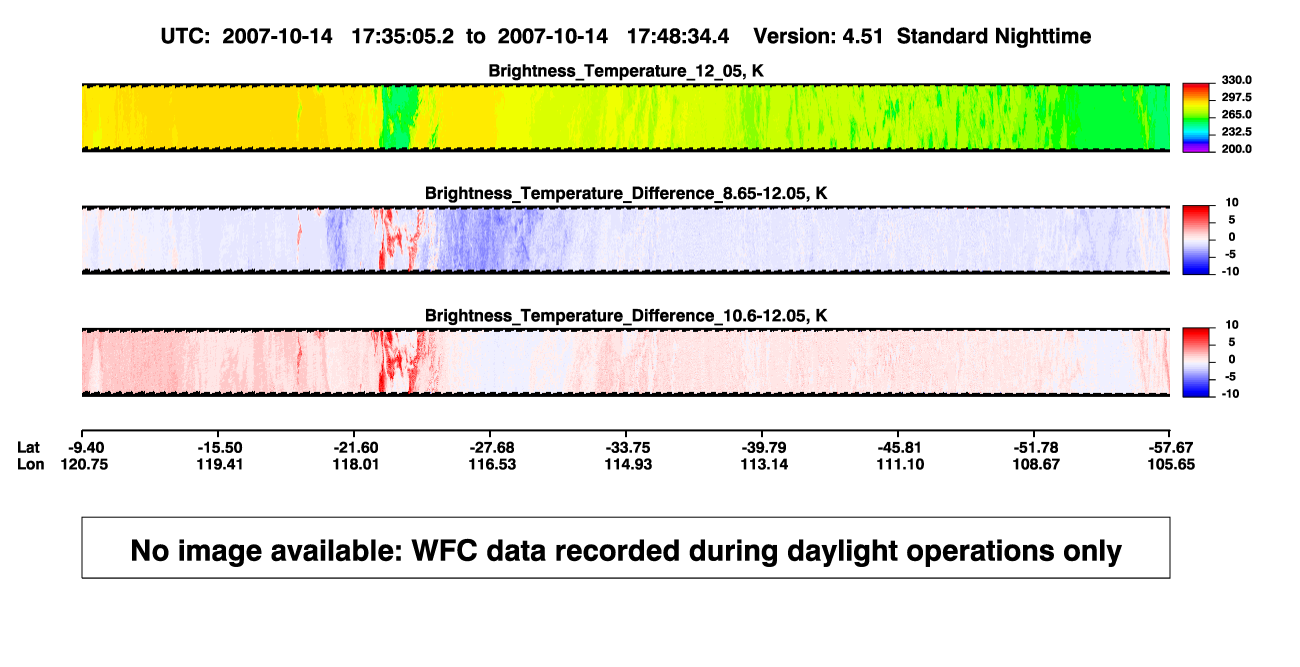Viewport: 1300px width, 667px height.
Task: Click latitude value -45.81
Action: 898,447
